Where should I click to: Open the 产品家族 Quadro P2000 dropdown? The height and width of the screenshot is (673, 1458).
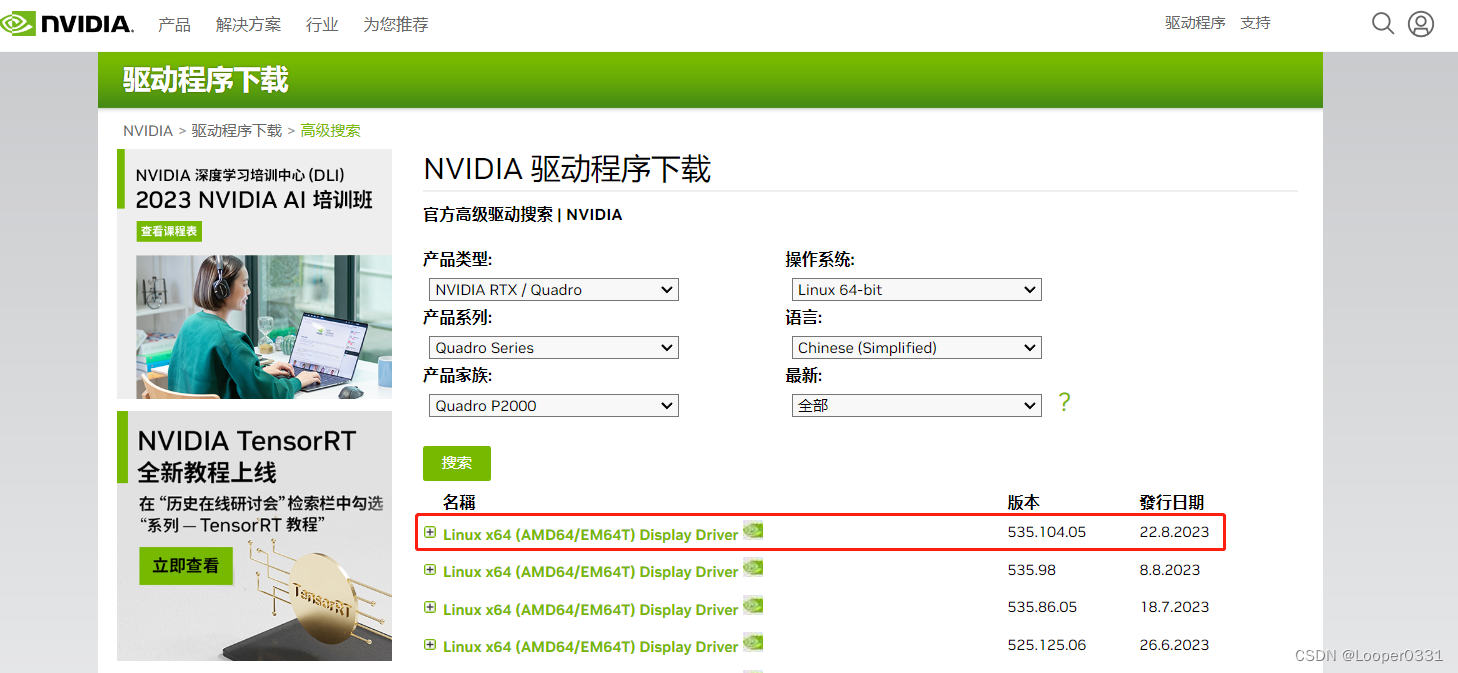553,406
